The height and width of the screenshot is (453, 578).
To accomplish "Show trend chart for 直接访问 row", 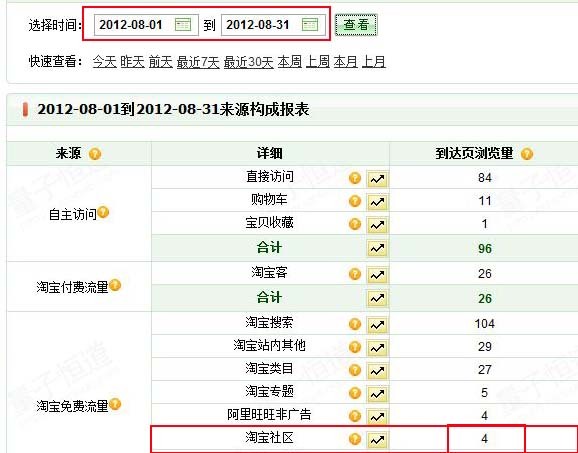I will tap(377, 179).
